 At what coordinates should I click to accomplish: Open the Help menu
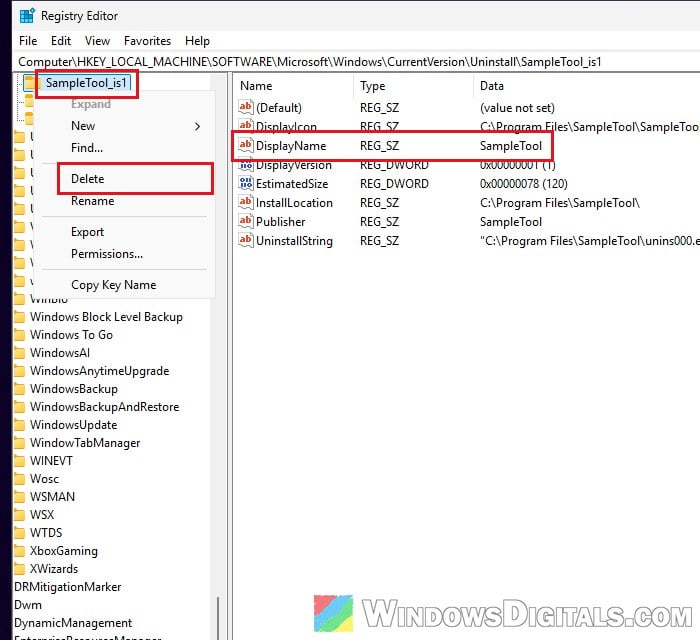tap(197, 41)
